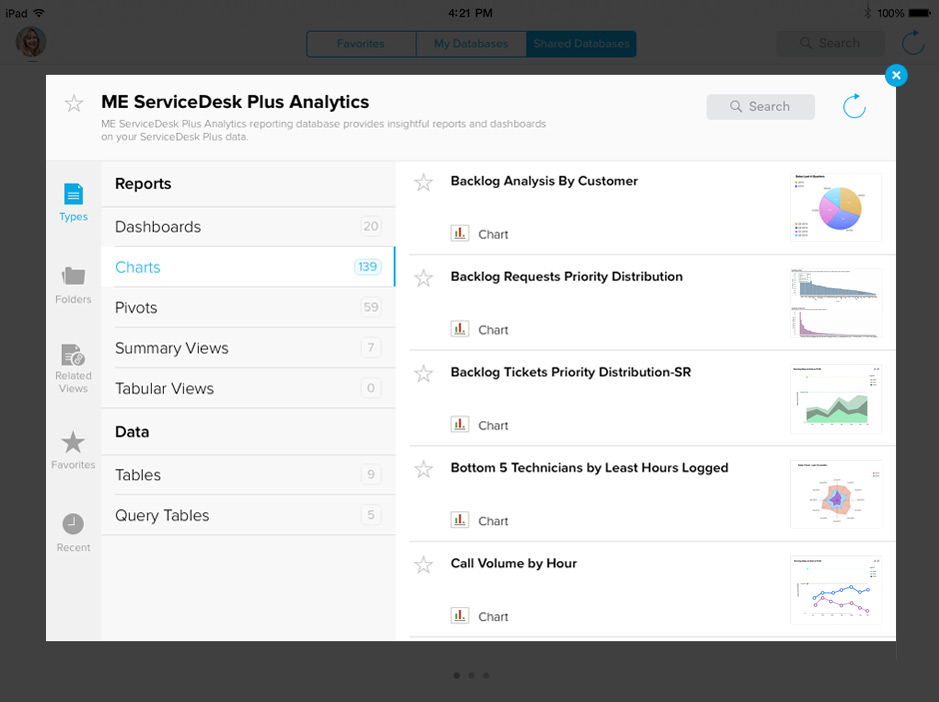Switch to the Favorites tab at top
939x702 pixels.
coord(361,44)
